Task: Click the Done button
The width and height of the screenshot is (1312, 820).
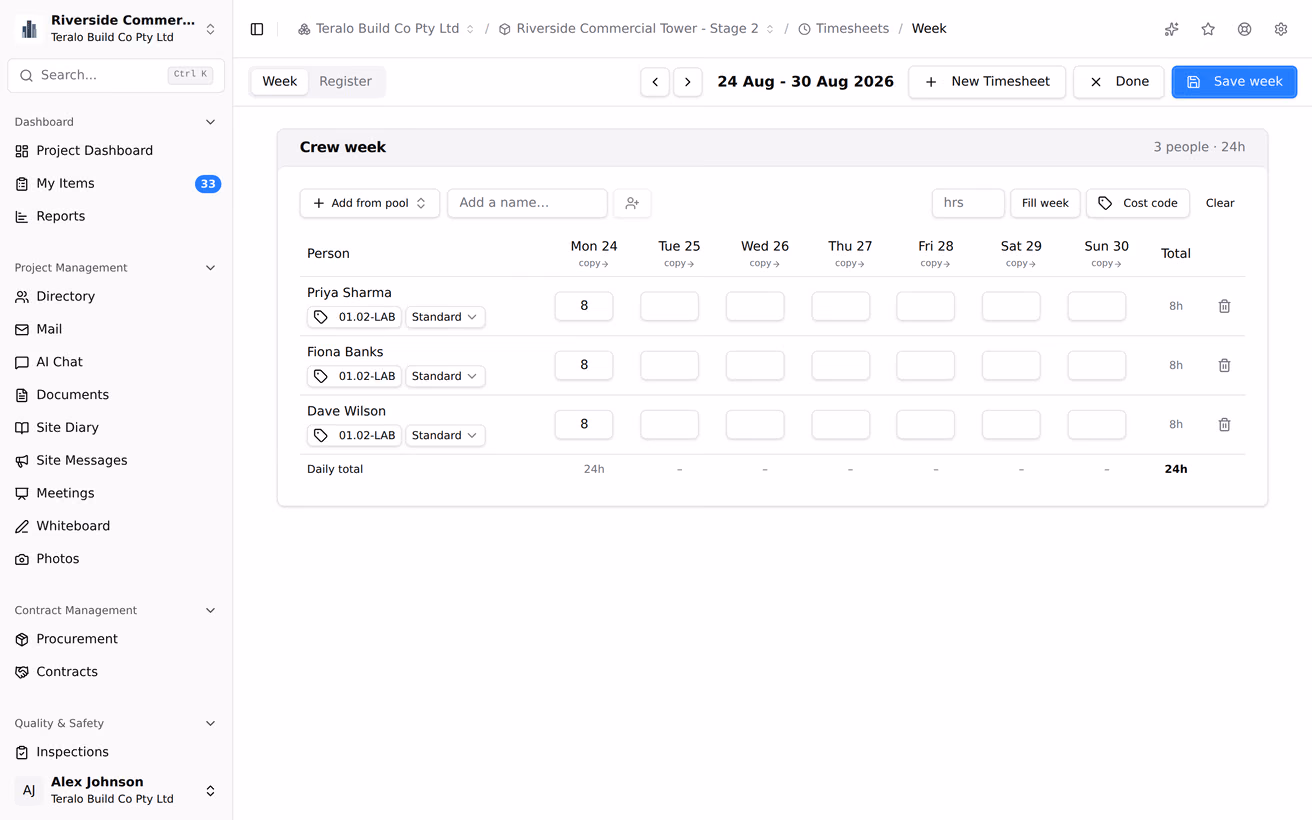Action: click(x=1119, y=82)
